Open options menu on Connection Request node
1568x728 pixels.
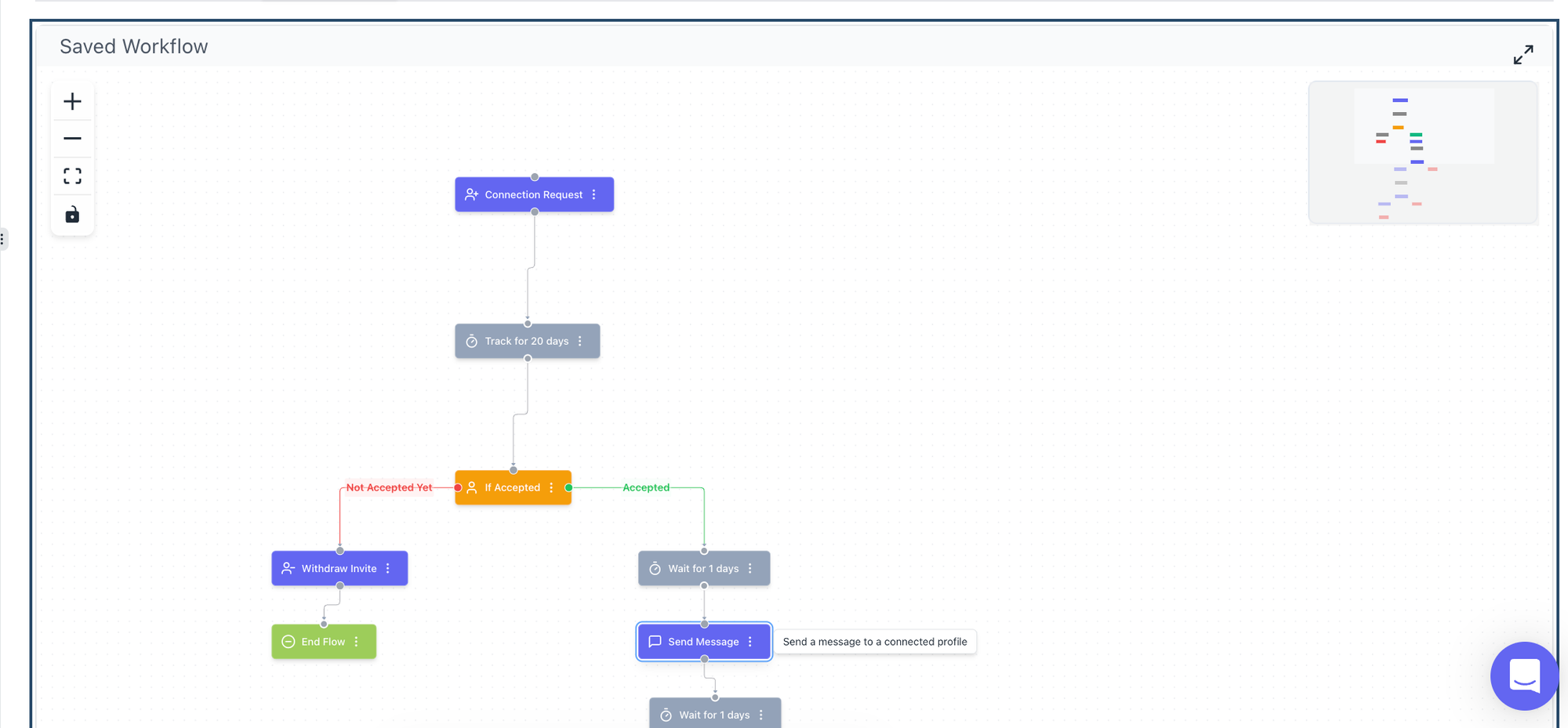coord(594,194)
